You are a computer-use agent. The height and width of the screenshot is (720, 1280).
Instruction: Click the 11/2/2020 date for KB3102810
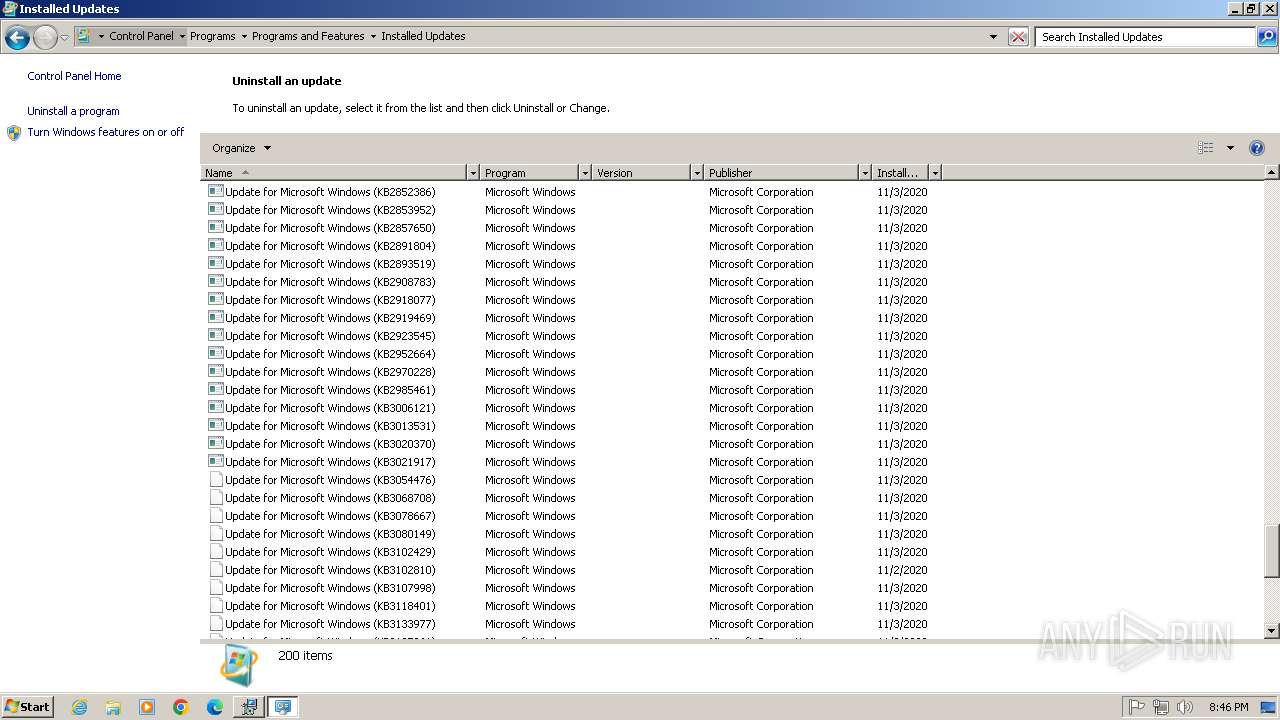point(902,570)
